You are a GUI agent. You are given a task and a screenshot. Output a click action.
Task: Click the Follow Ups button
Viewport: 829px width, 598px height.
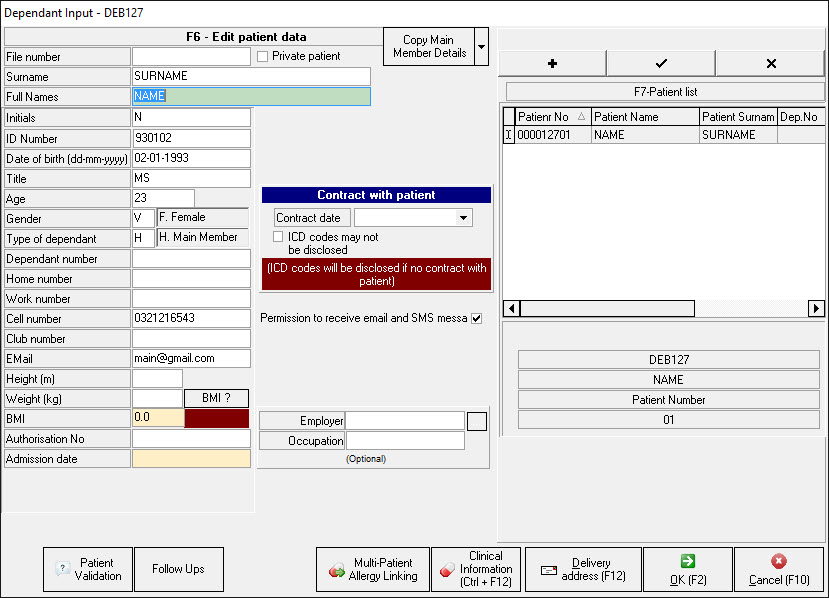coord(179,569)
